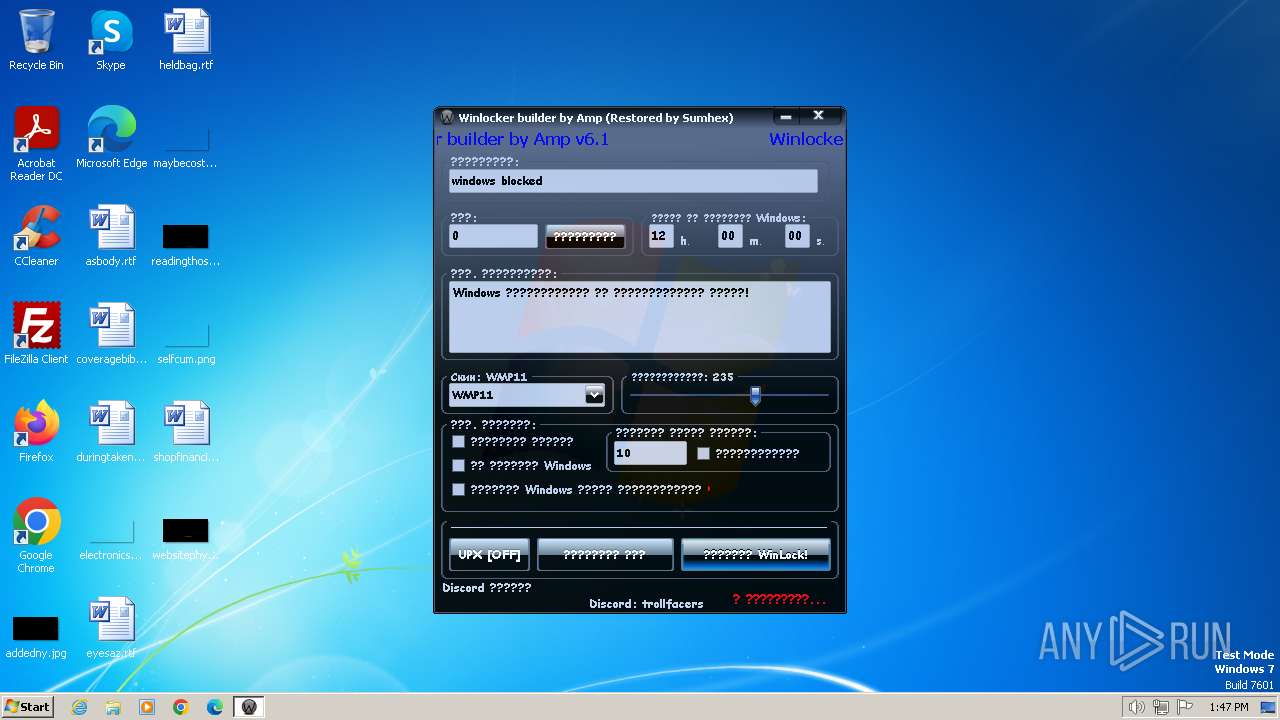Open the asbody.rtf document

pyautogui.click(x=110, y=236)
